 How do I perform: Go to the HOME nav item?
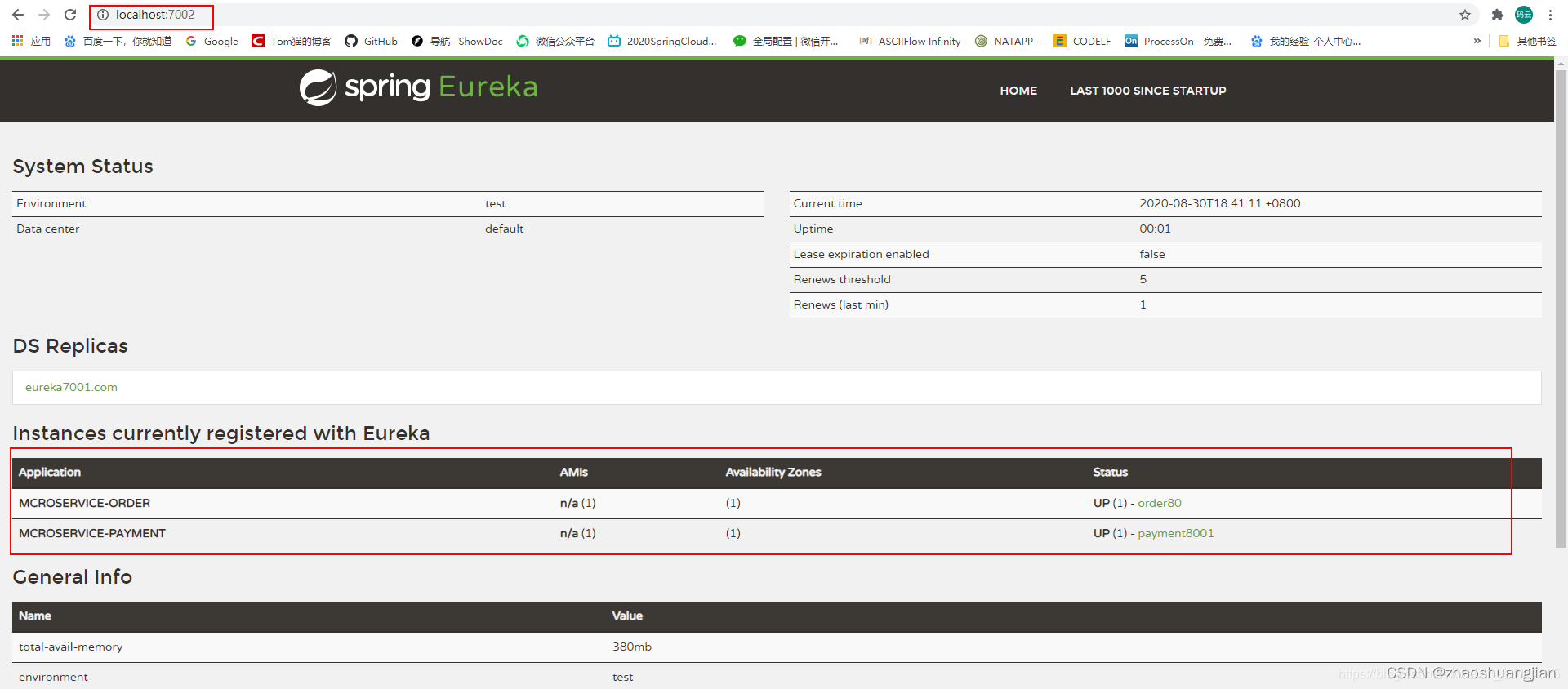click(x=1018, y=91)
